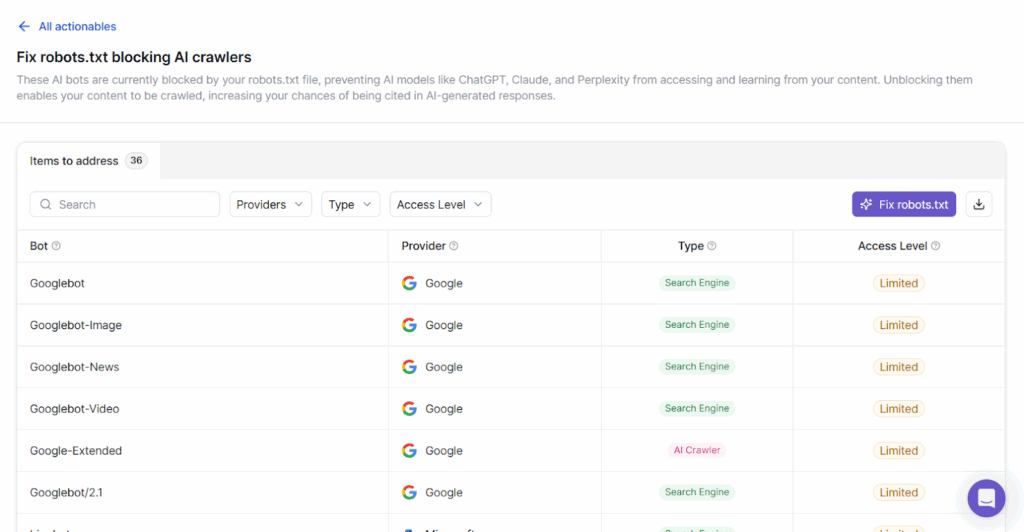Open the All actionables link
Image resolution: width=1024 pixels, height=532 pixels.
pos(77,26)
